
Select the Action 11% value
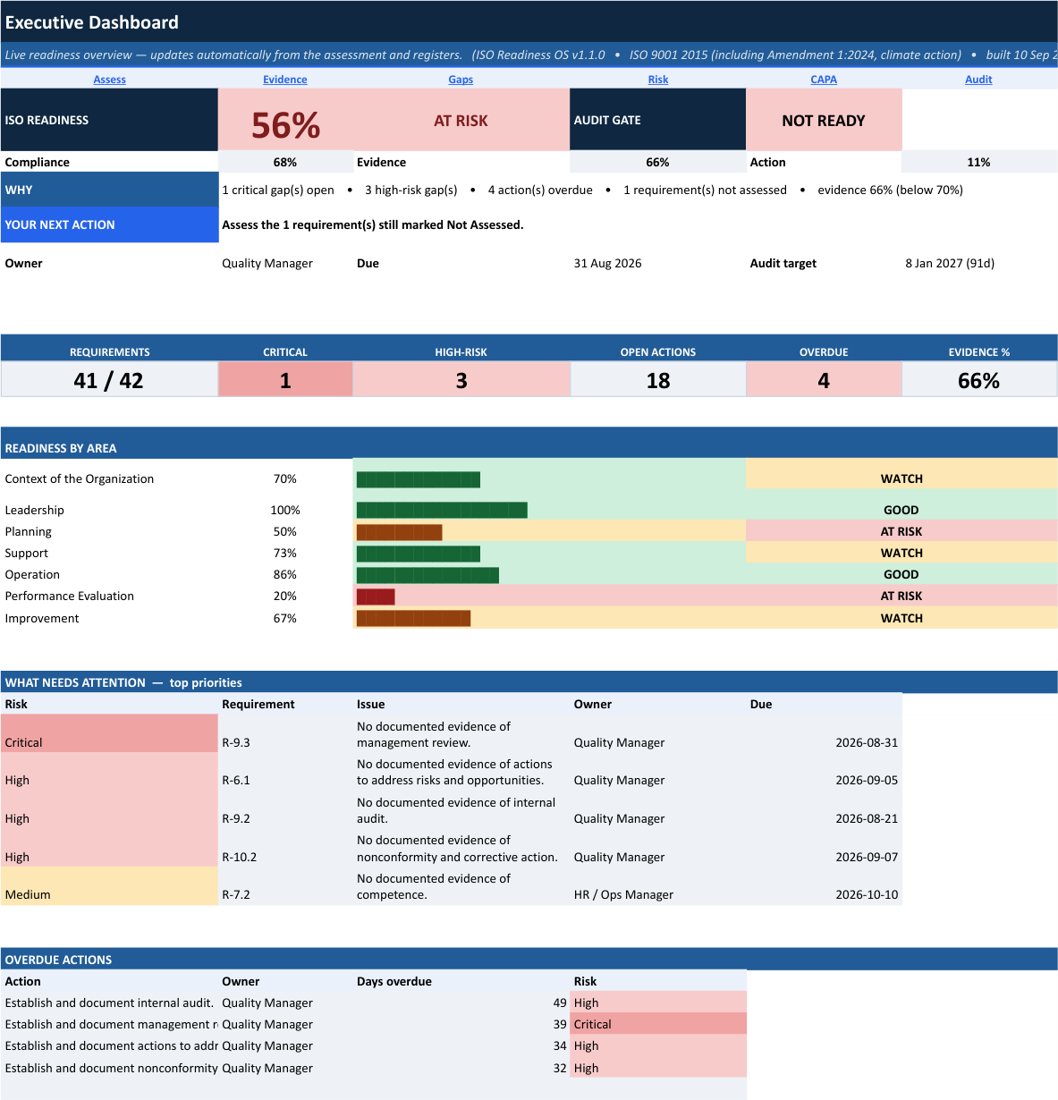979,162
